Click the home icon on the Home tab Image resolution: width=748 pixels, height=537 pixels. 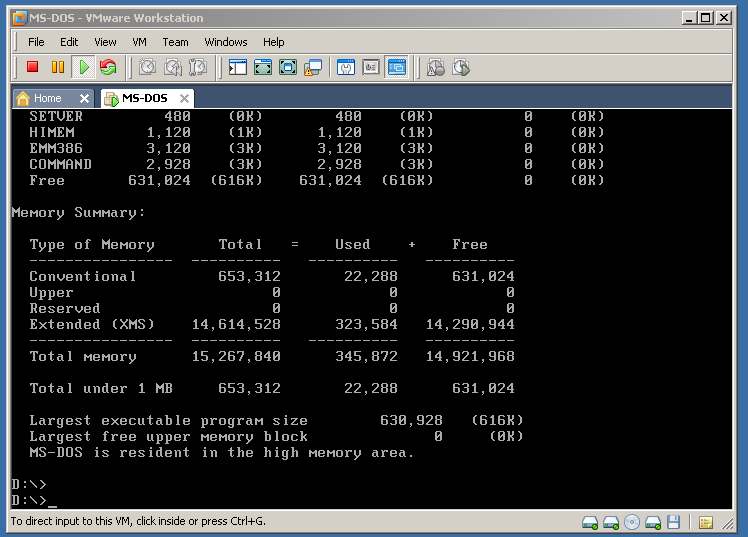23,98
